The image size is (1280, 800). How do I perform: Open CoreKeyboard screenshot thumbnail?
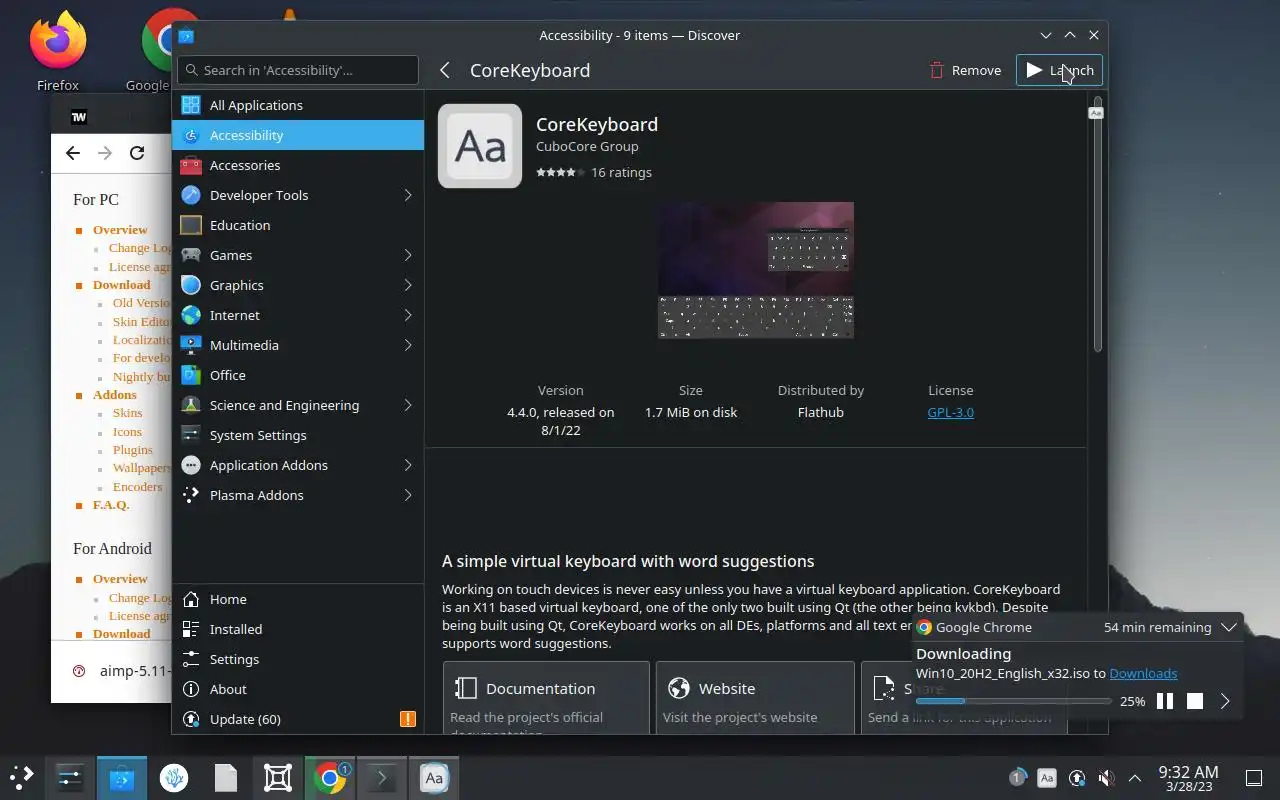click(756, 270)
